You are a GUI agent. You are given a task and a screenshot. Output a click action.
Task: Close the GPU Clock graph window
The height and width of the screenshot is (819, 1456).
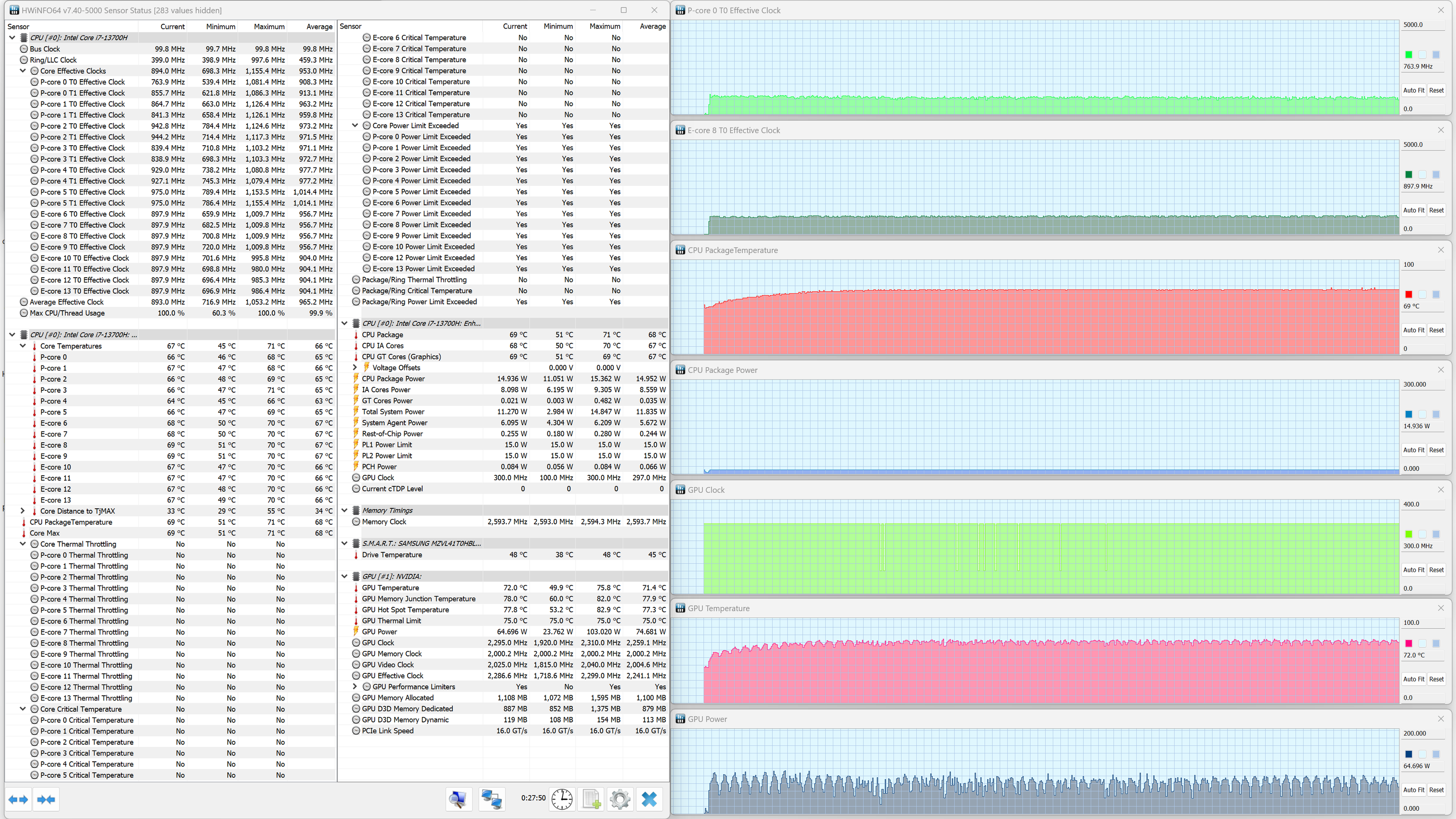tap(1441, 489)
